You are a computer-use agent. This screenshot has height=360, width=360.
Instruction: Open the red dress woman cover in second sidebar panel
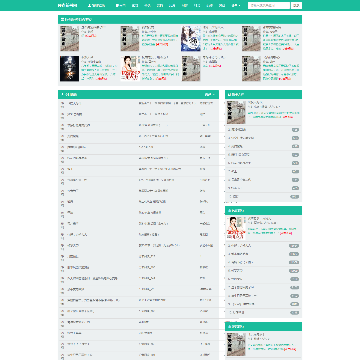(x=236, y=228)
